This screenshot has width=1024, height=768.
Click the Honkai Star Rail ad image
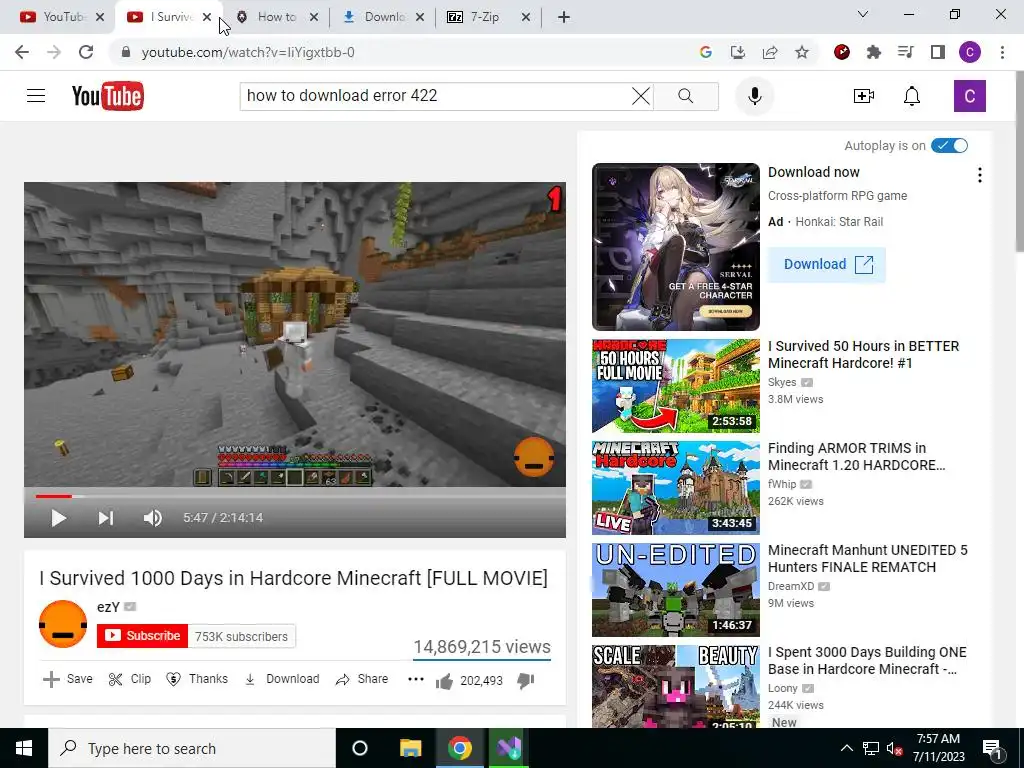[676, 247]
